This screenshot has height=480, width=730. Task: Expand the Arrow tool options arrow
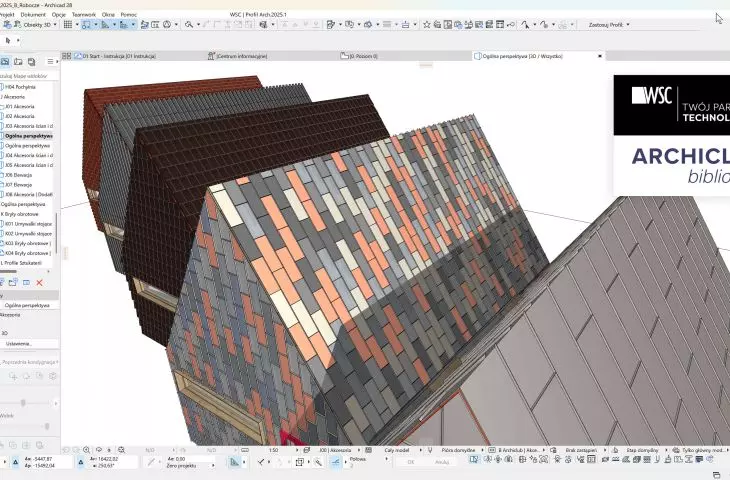18,41
